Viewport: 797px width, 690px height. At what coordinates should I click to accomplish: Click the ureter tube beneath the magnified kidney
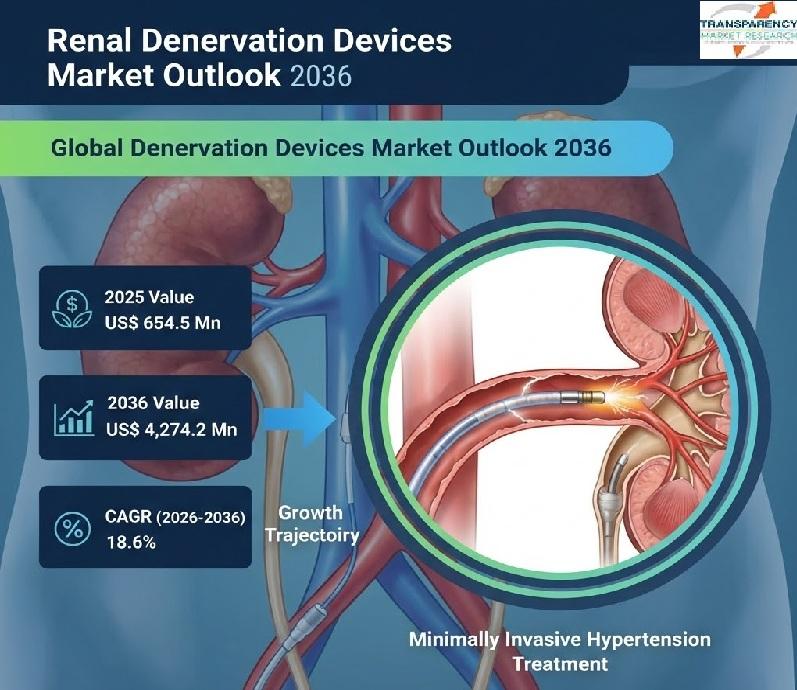coord(617,510)
